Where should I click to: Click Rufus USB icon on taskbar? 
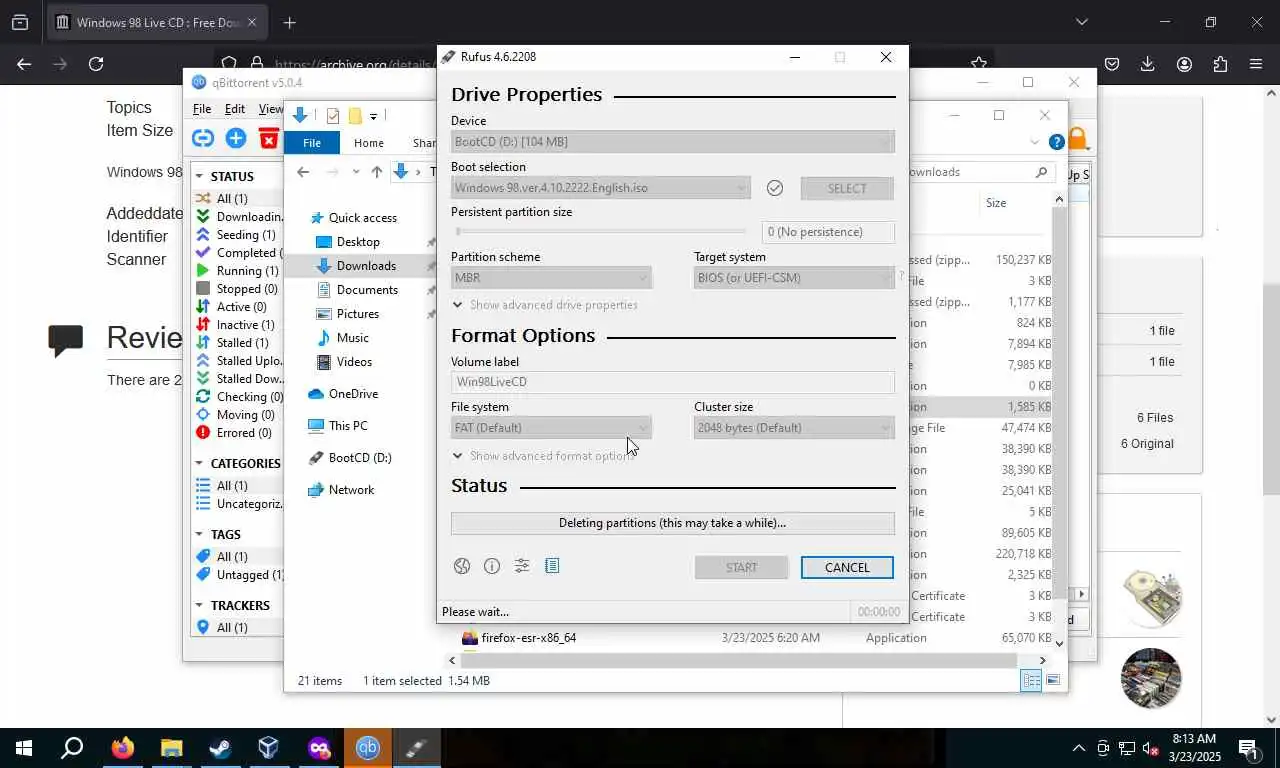point(416,747)
